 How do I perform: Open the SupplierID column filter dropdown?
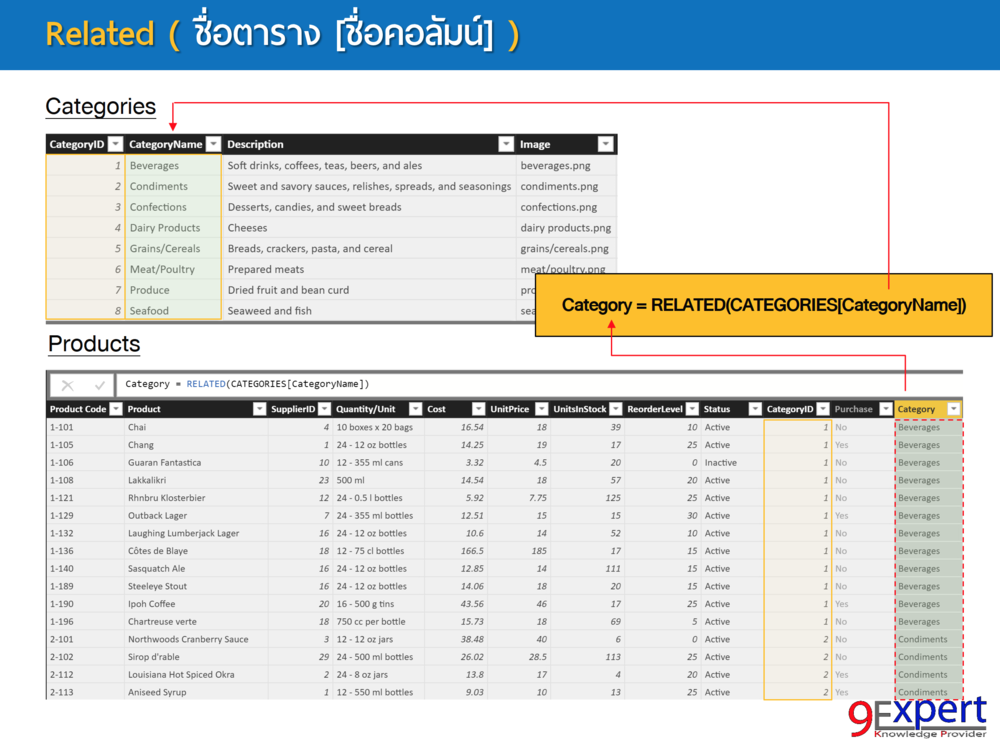coord(324,408)
